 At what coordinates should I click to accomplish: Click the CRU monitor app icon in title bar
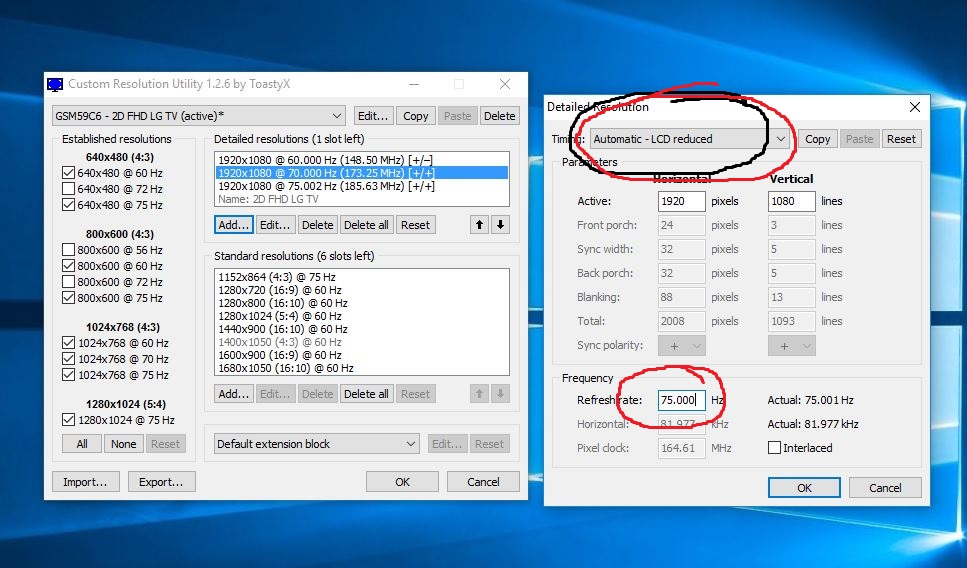[55, 84]
